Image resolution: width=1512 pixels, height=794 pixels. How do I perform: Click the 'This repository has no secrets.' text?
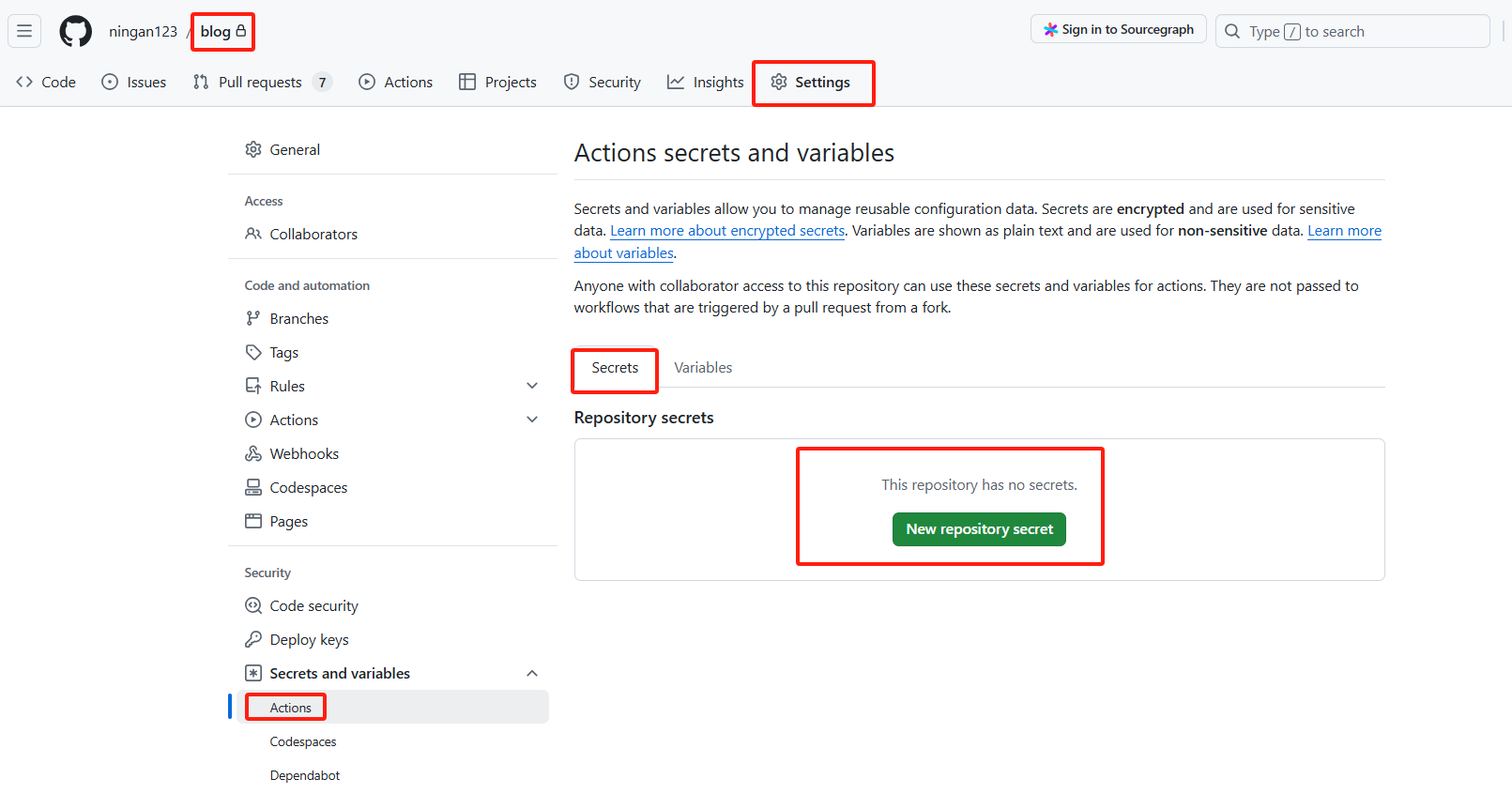979,485
